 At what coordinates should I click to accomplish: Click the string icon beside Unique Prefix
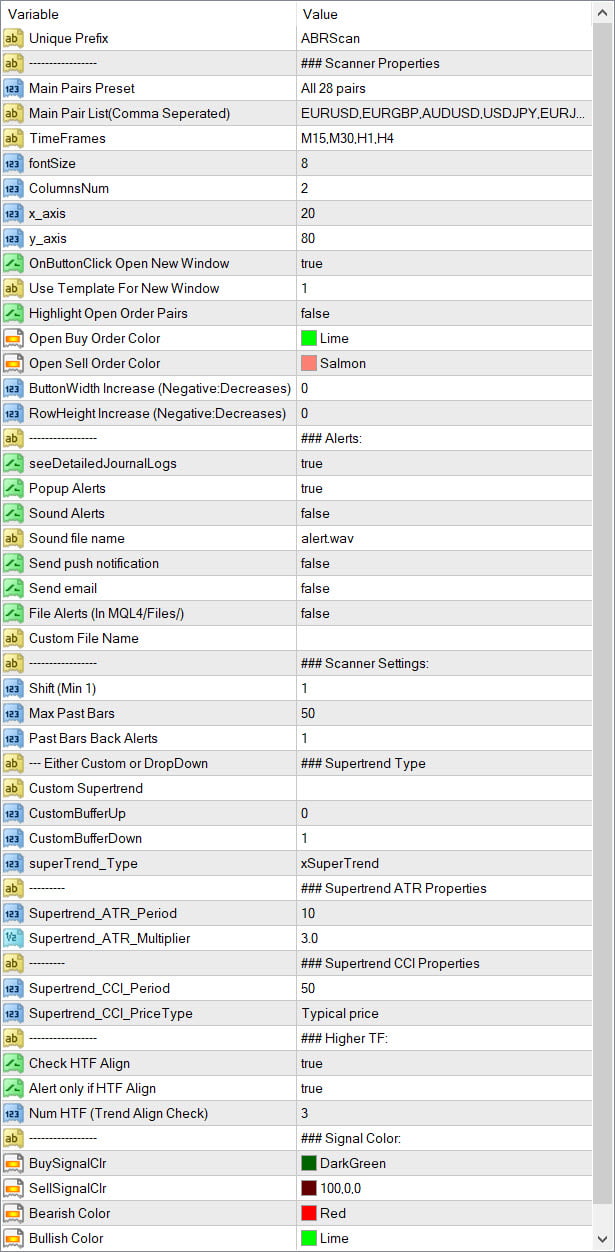13,38
